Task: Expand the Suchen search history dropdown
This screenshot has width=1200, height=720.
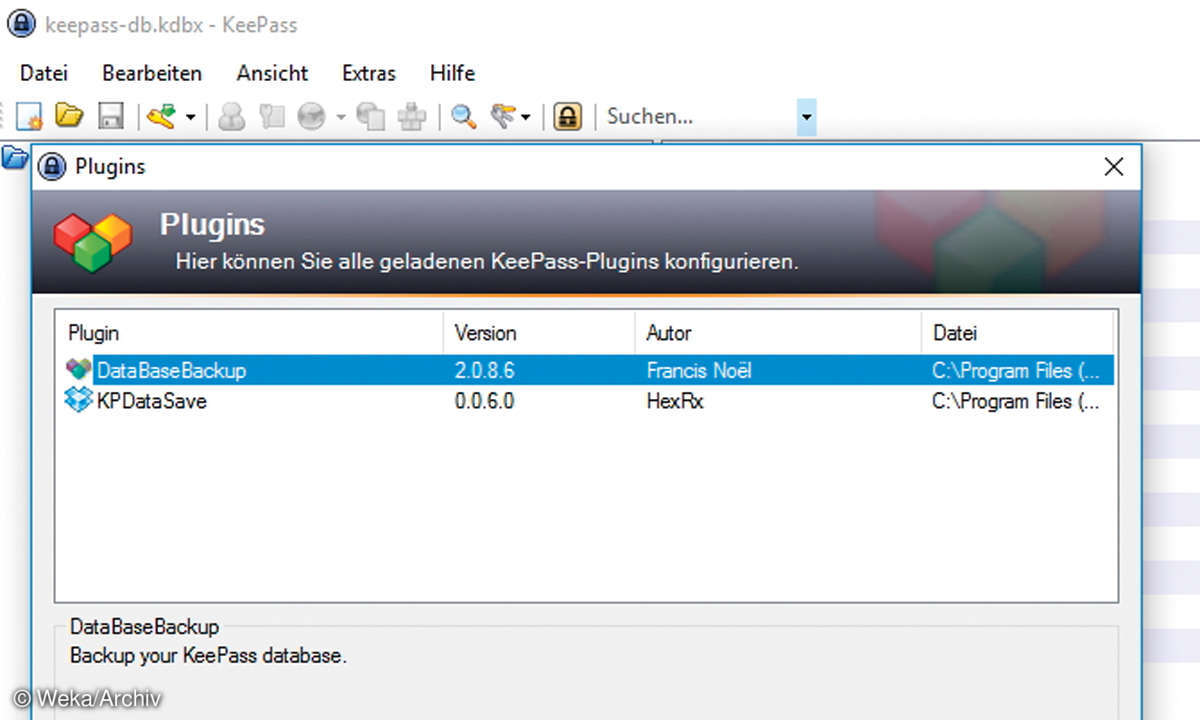Action: (x=807, y=117)
